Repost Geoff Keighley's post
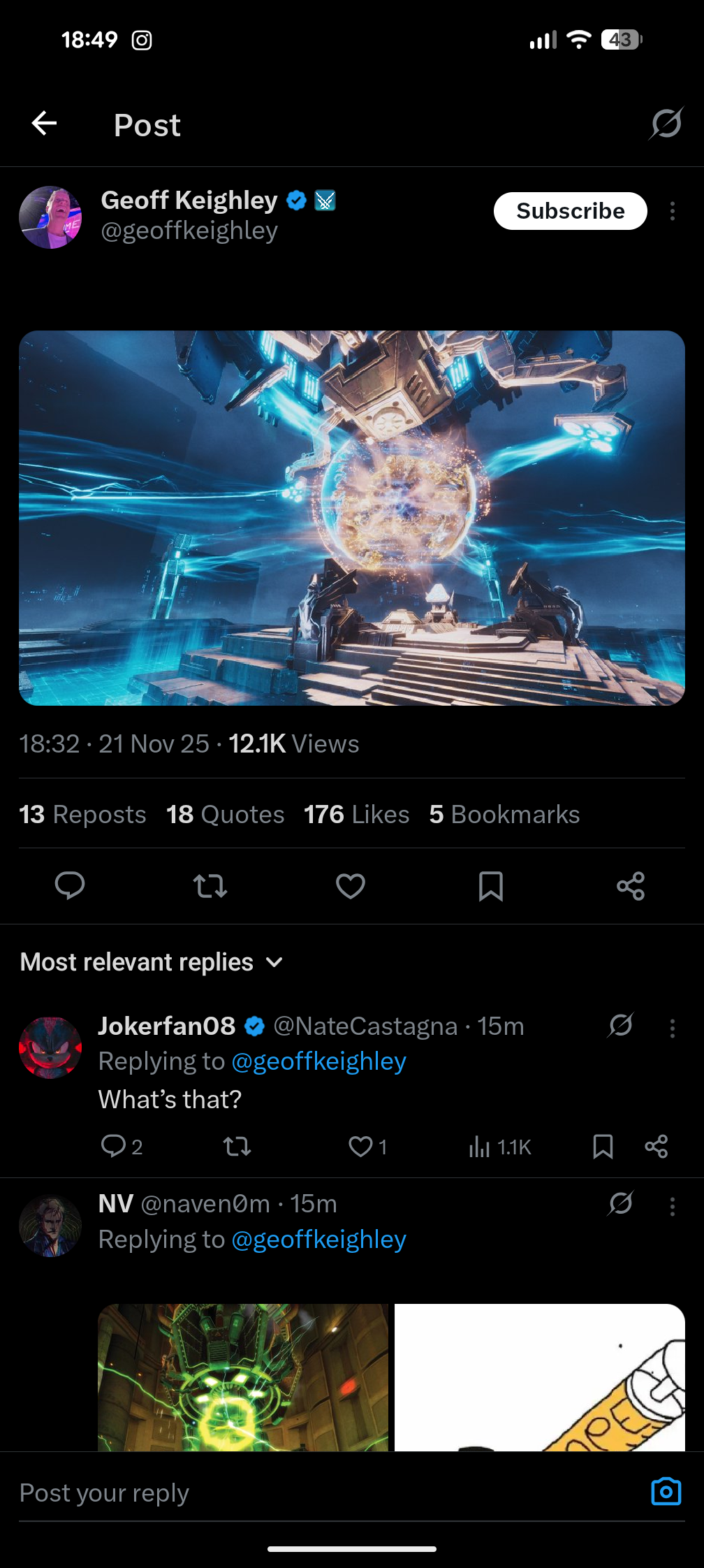This screenshot has height=1568, width=704. (x=210, y=886)
